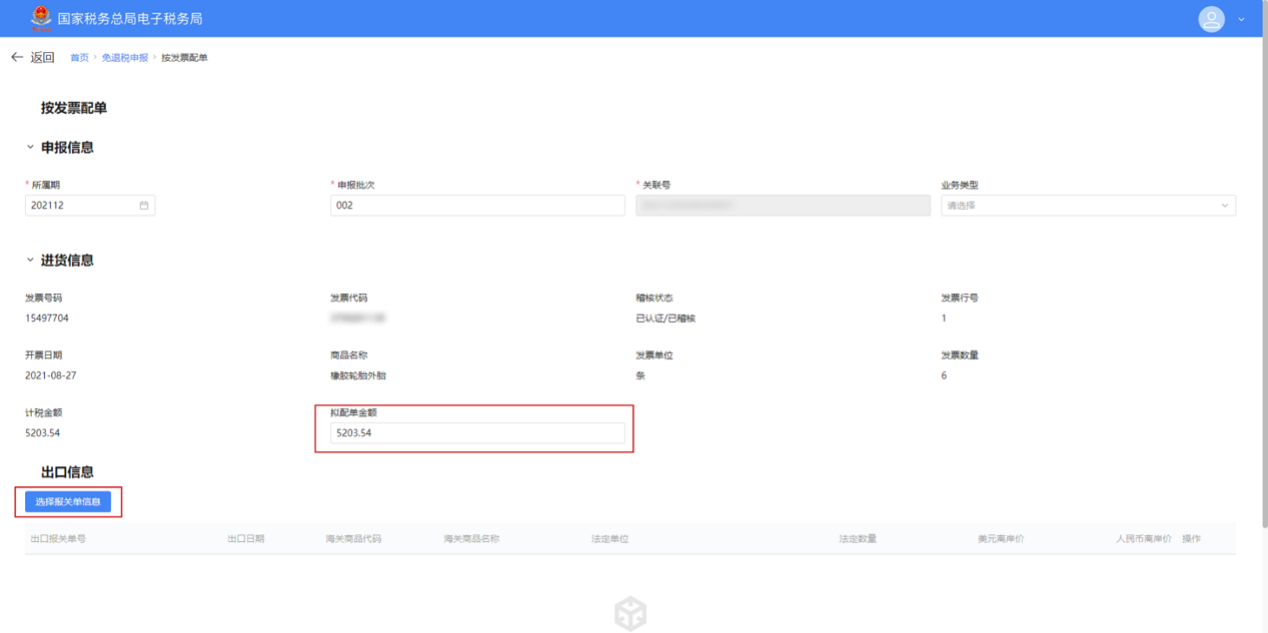Open the 首页 breadcrumb link

click(x=79, y=58)
